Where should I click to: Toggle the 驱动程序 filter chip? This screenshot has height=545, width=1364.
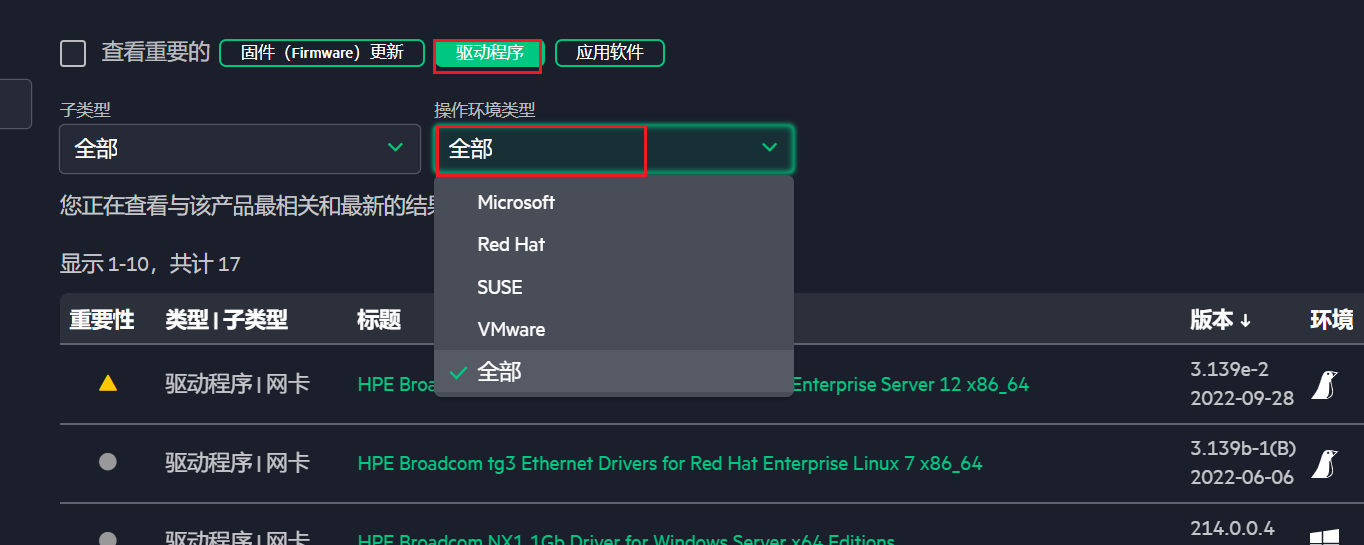click(x=489, y=53)
